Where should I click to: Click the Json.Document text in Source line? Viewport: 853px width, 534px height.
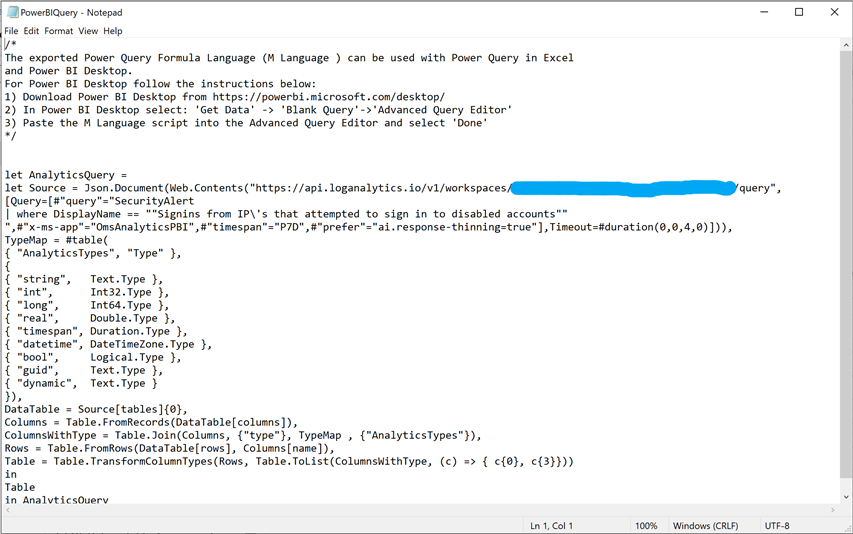pos(123,188)
